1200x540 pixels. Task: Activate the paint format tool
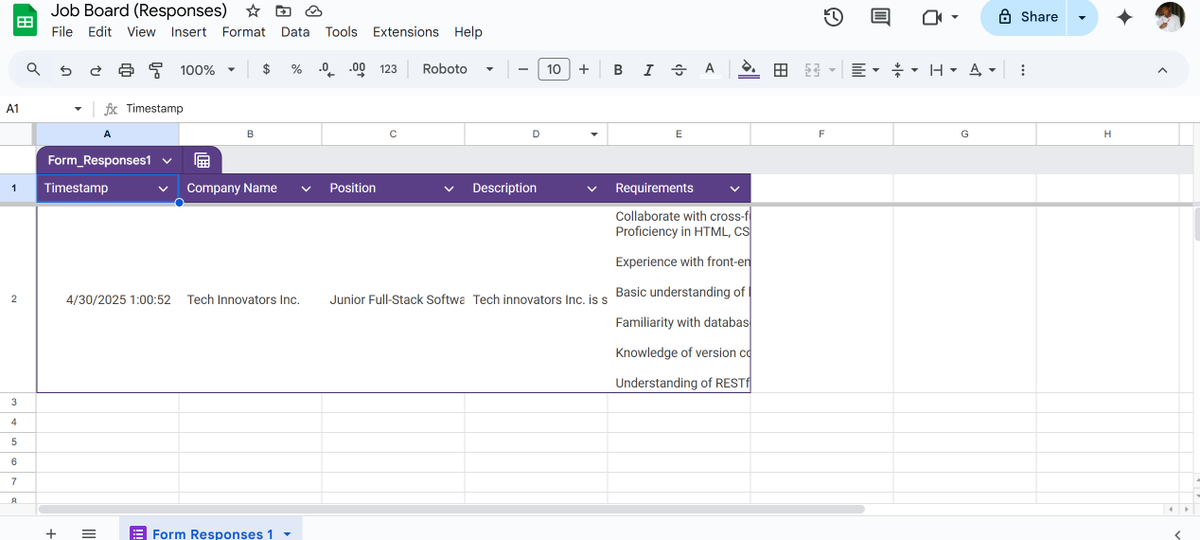click(156, 69)
